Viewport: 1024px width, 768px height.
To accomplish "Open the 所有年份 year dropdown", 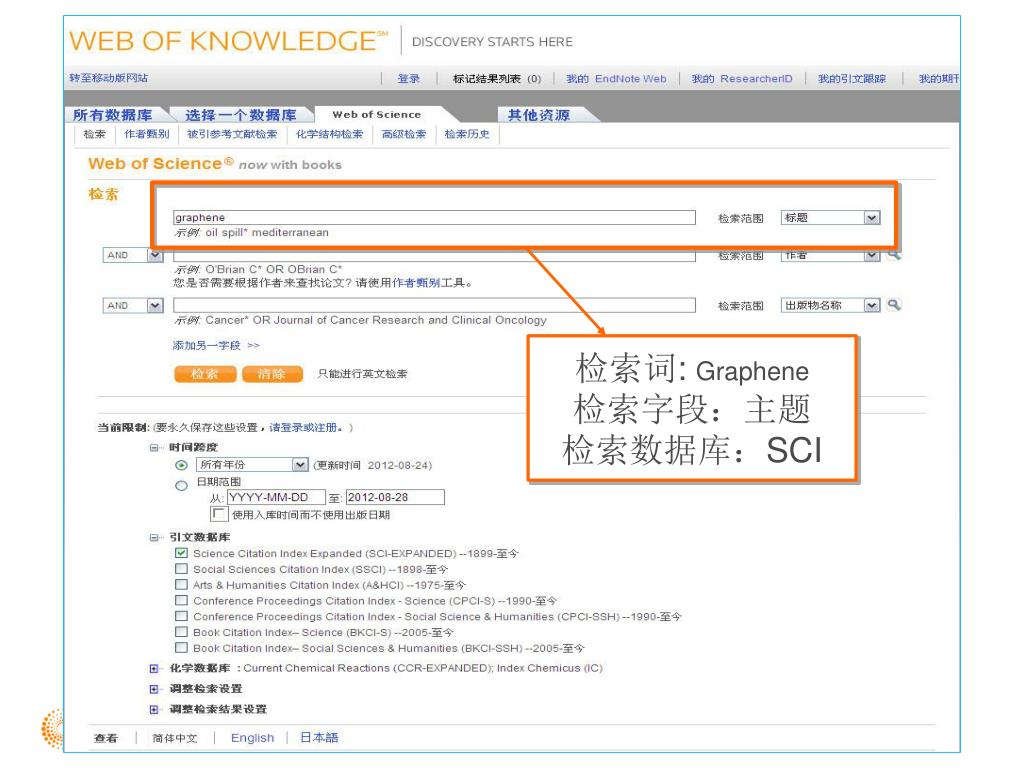I will point(252,465).
